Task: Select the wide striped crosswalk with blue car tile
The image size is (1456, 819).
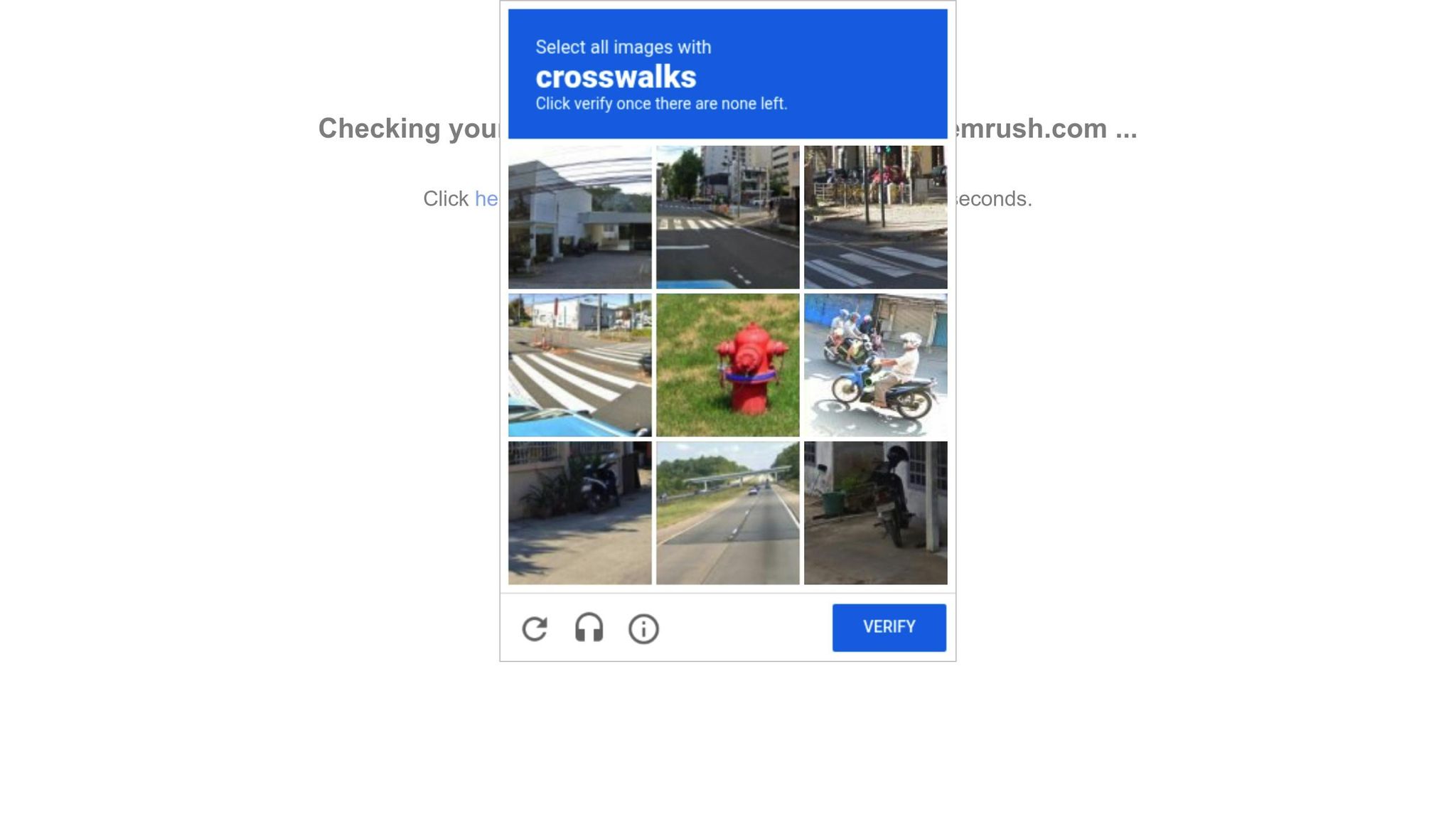Action: [x=579, y=365]
